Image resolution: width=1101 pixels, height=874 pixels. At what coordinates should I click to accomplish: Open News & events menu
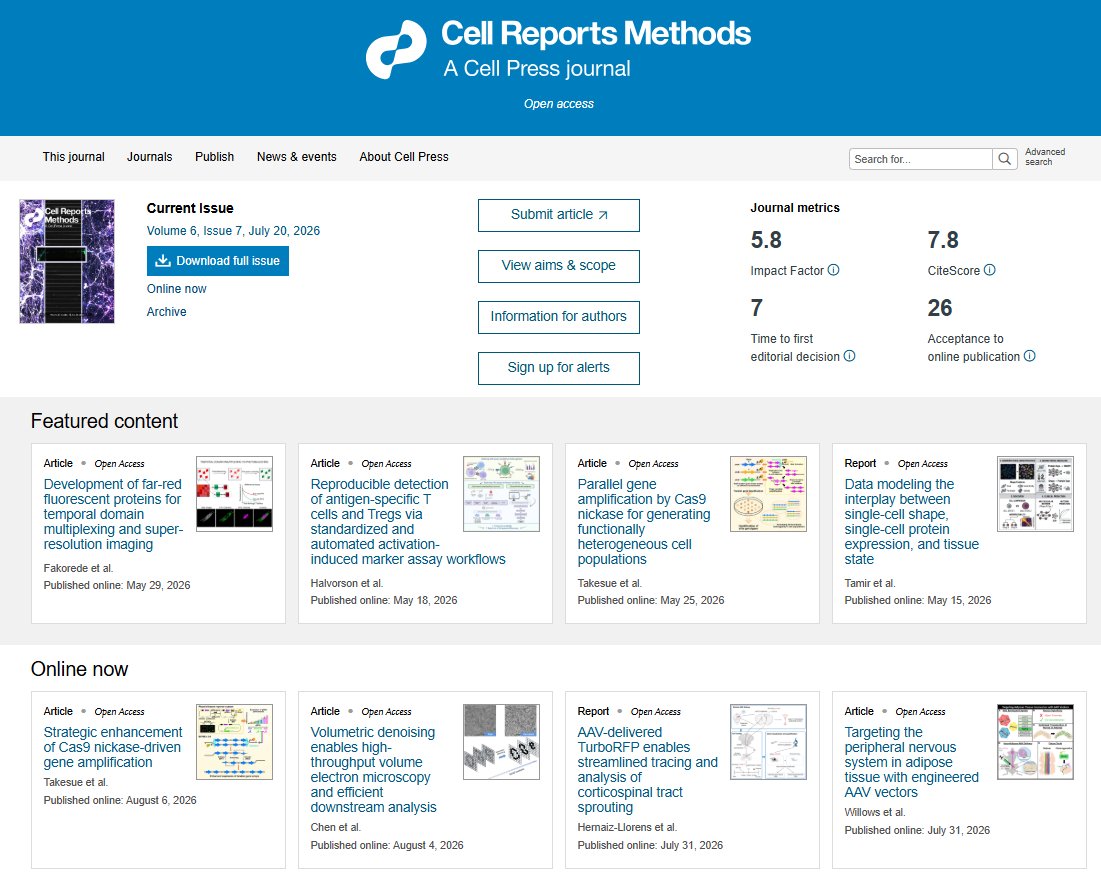pyautogui.click(x=297, y=157)
